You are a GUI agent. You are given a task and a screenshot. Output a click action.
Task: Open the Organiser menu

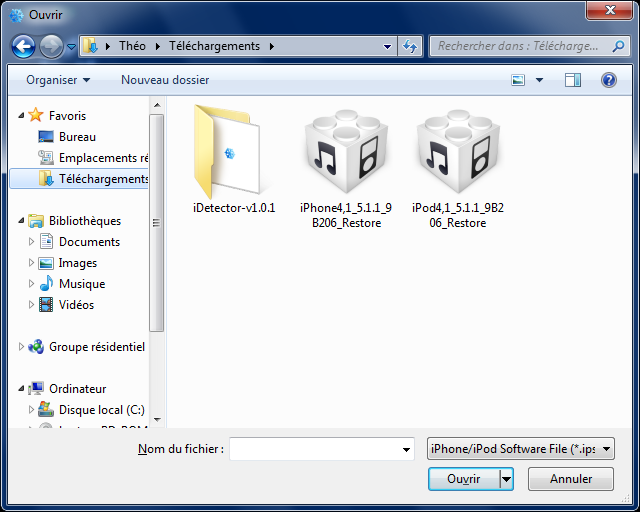58,80
